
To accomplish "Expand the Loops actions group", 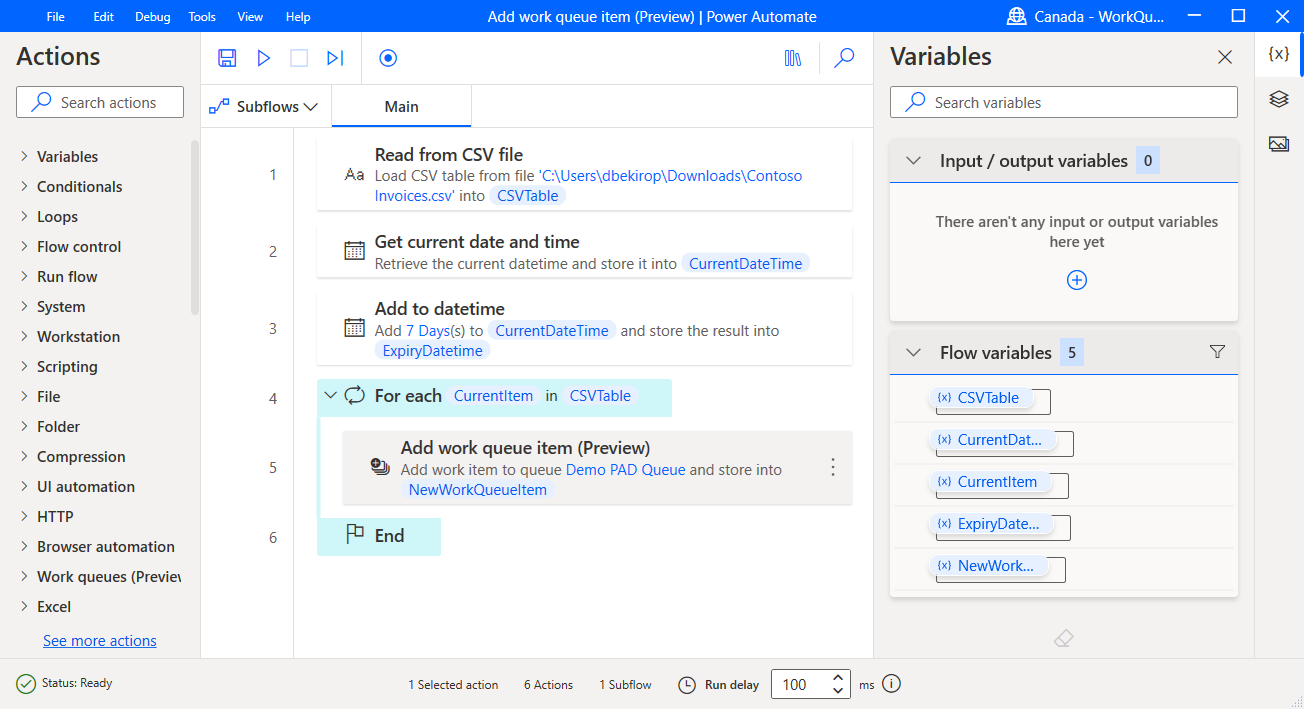I will coord(24,216).
